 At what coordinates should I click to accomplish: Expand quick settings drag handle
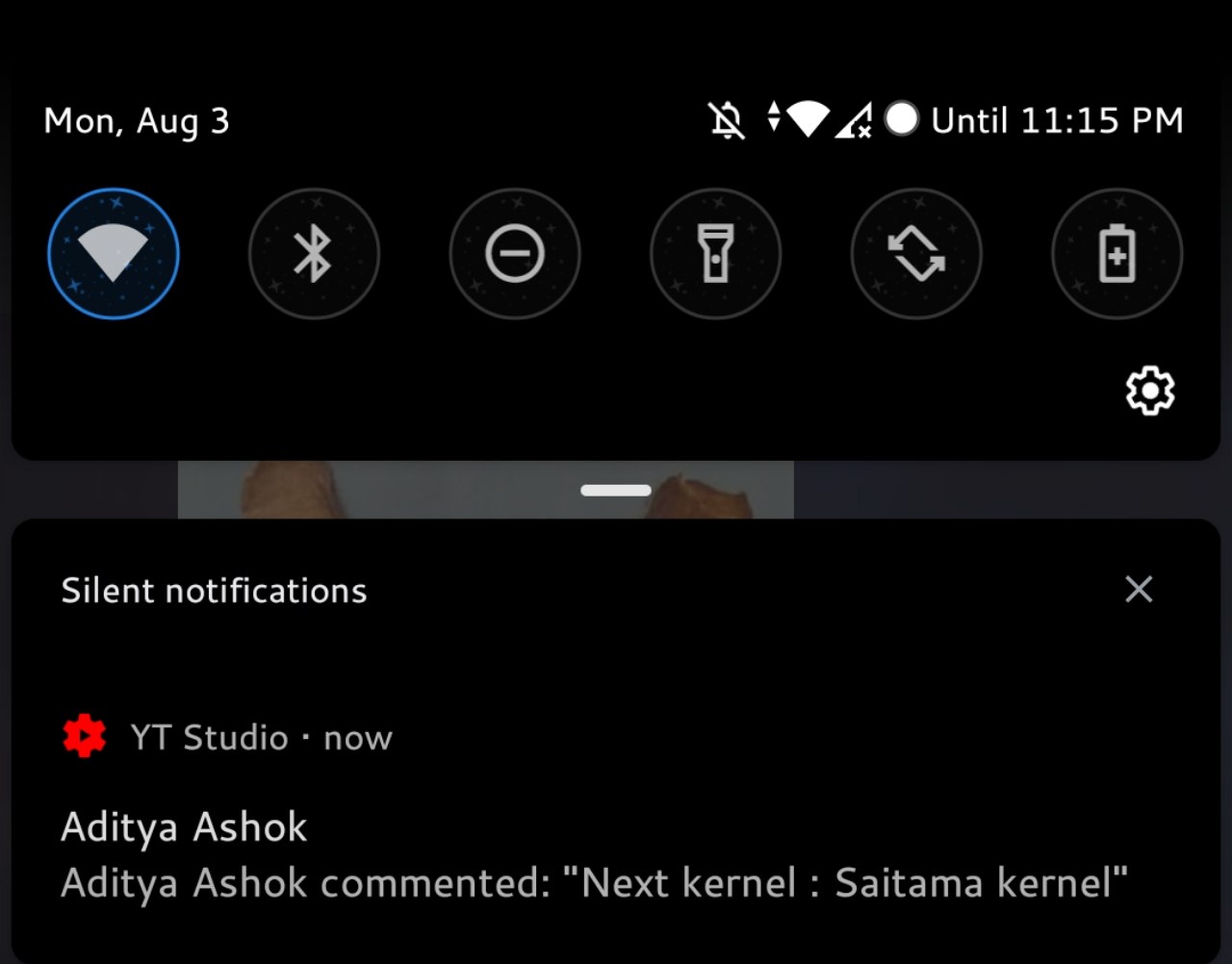point(616,491)
